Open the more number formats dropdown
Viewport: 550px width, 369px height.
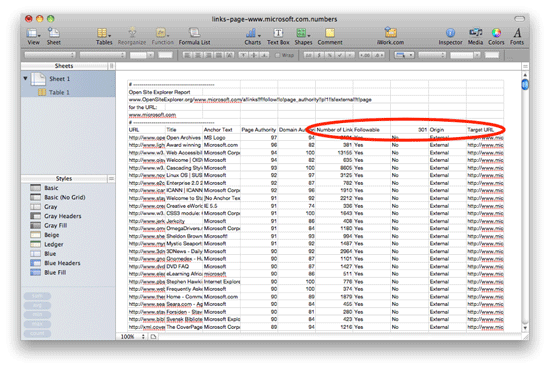(350, 55)
